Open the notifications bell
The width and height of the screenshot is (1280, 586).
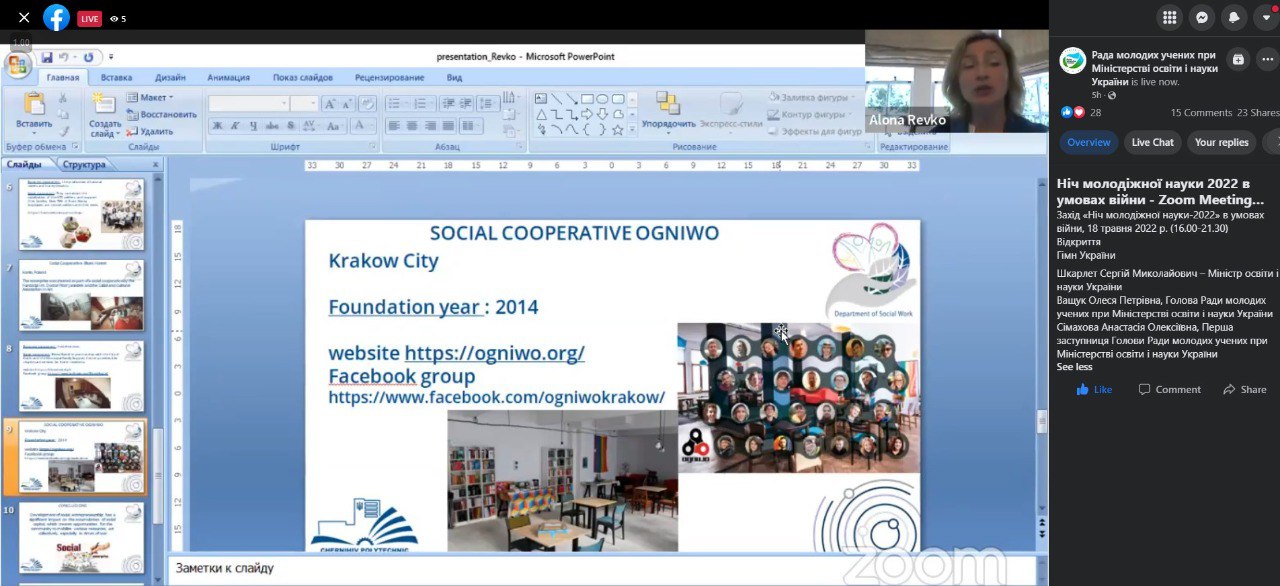(x=1236, y=17)
